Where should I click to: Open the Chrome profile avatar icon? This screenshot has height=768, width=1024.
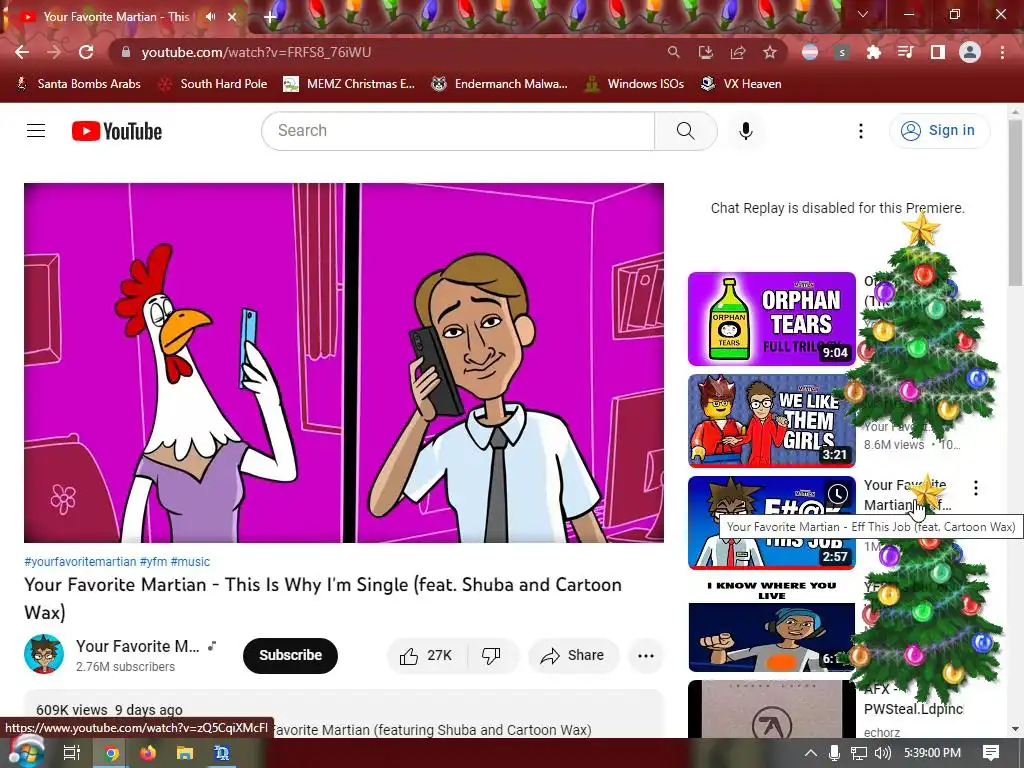point(970,52)
